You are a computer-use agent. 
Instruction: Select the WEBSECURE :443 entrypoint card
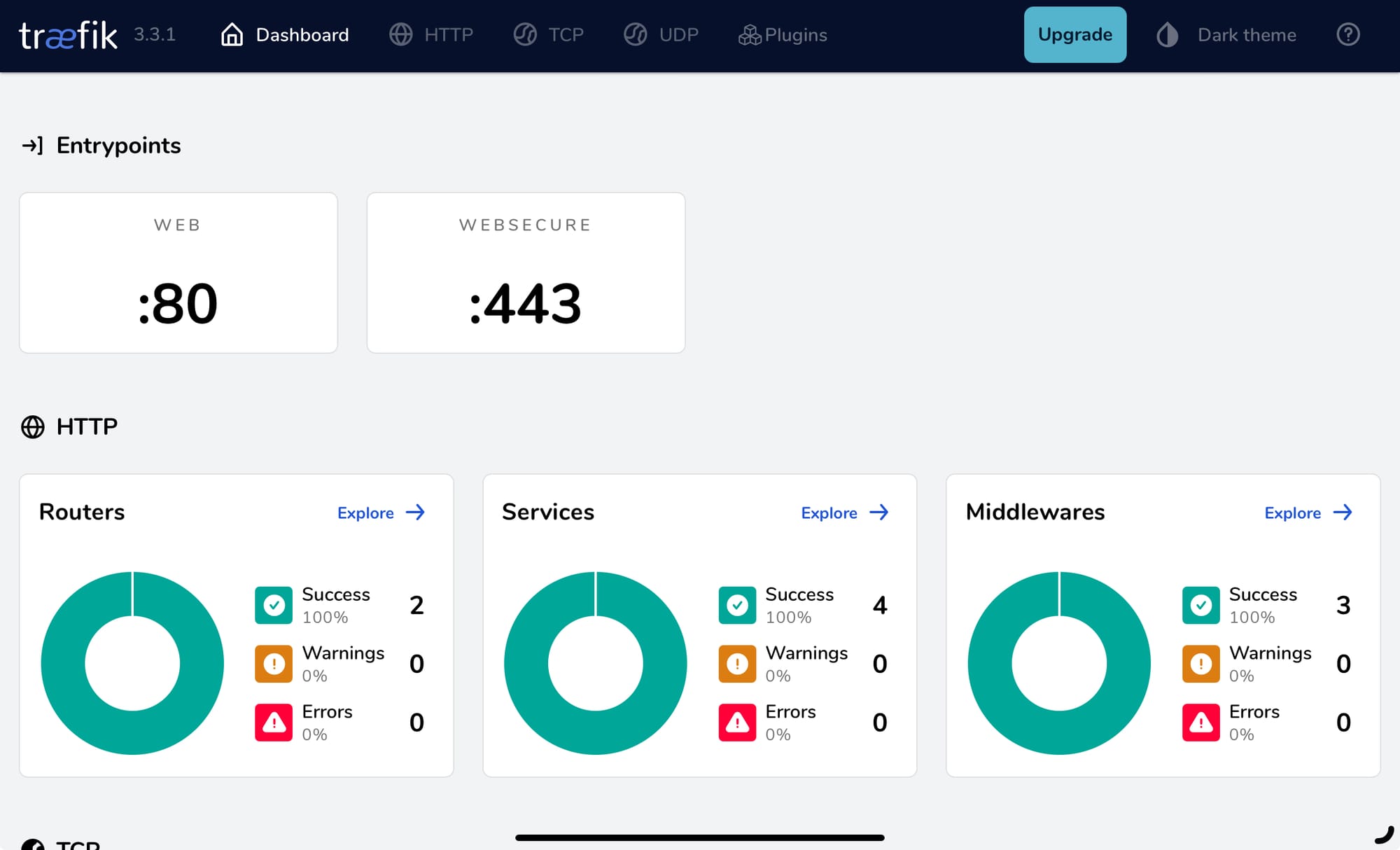coord(526,273)
